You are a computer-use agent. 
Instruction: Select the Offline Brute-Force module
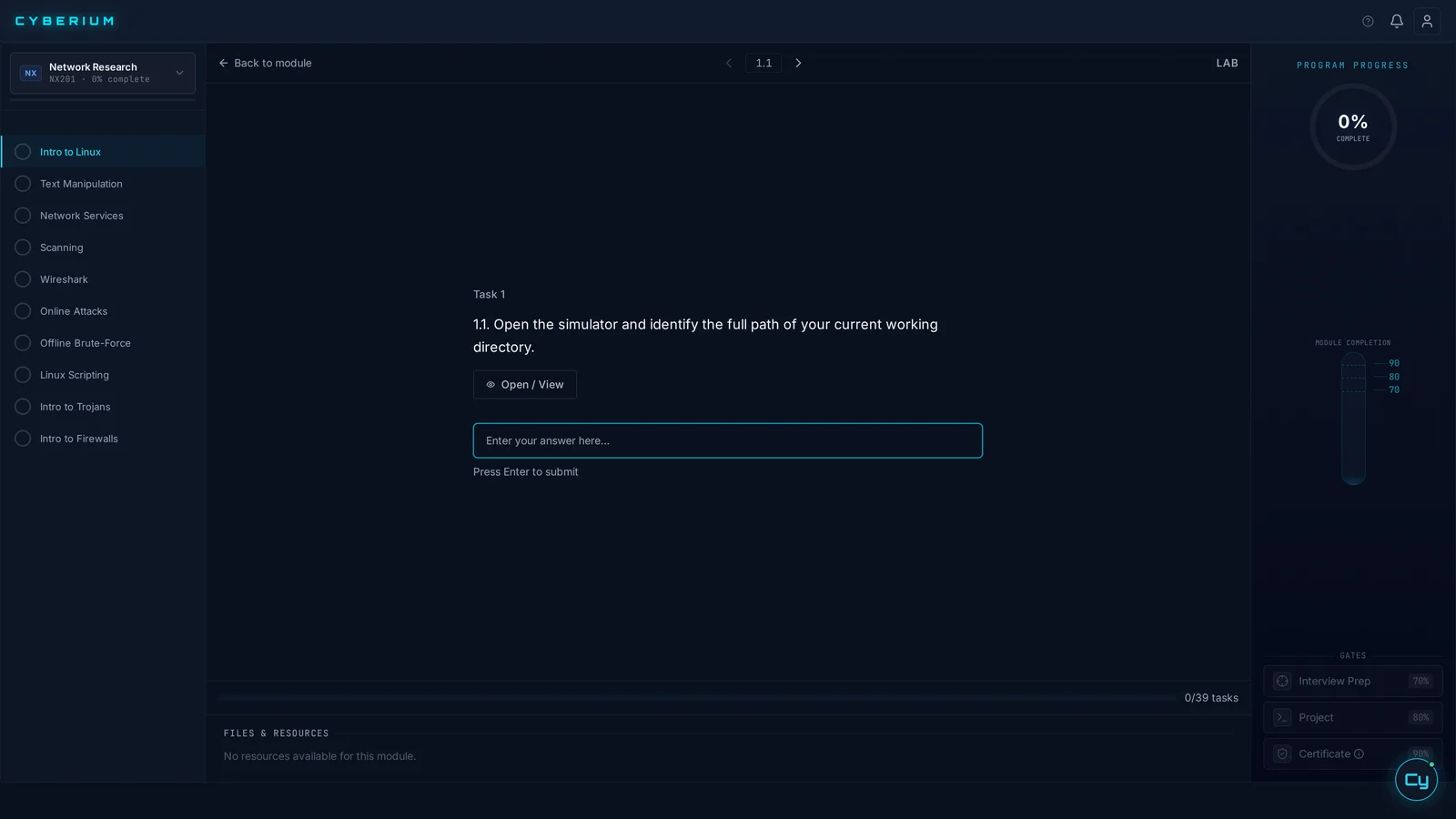pos(103,343)
